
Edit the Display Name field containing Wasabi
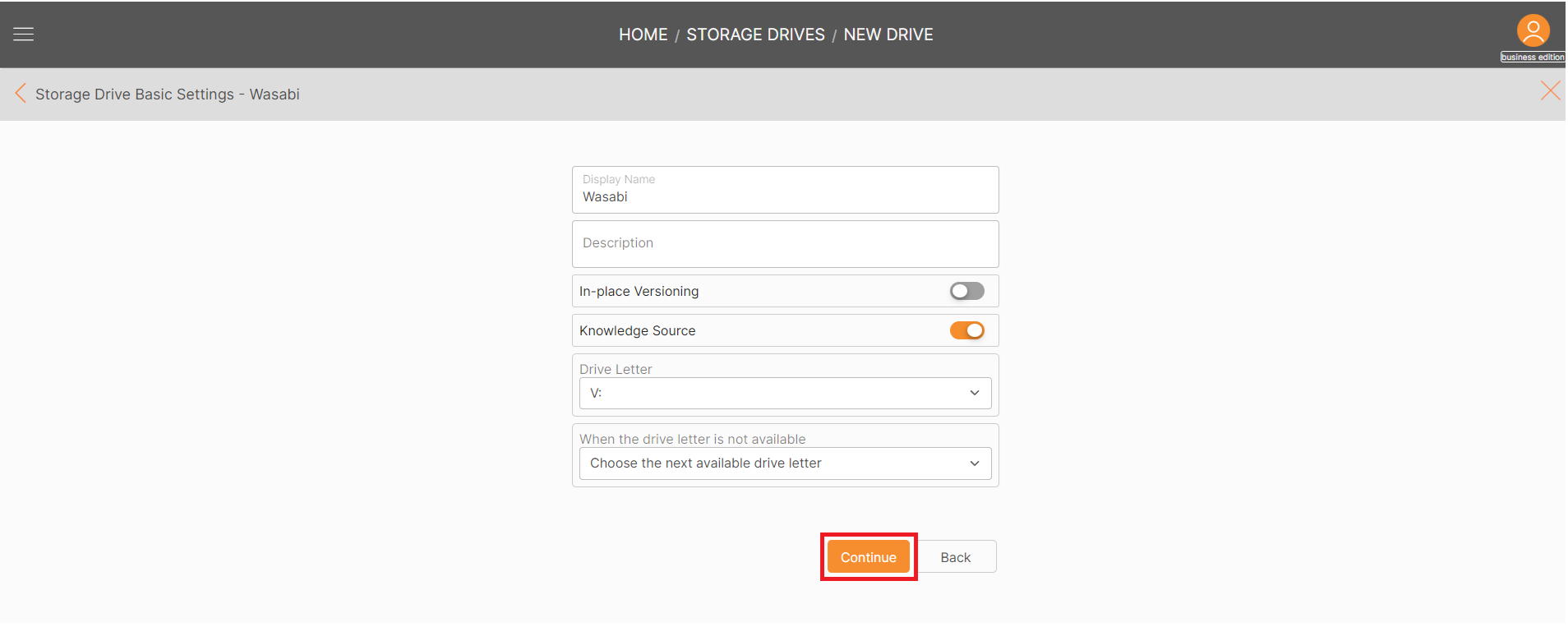click(785, 190)
